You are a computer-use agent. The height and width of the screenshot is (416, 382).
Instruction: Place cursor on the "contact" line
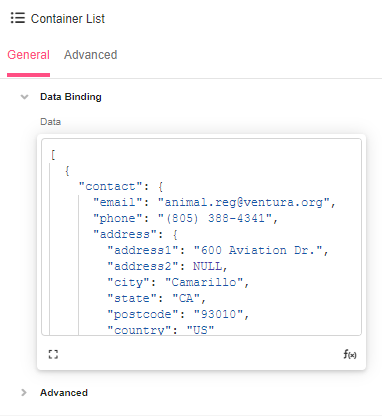(x=121, y=186)
